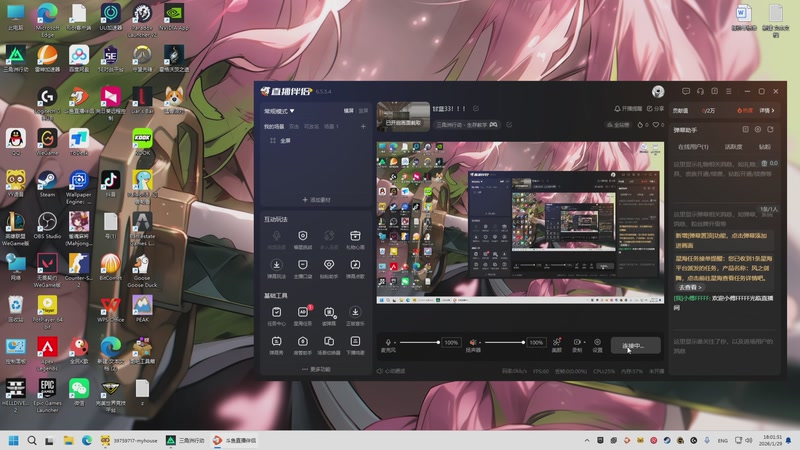Select the 全屏 source row
800x450 pixels.
click(316, 141)
